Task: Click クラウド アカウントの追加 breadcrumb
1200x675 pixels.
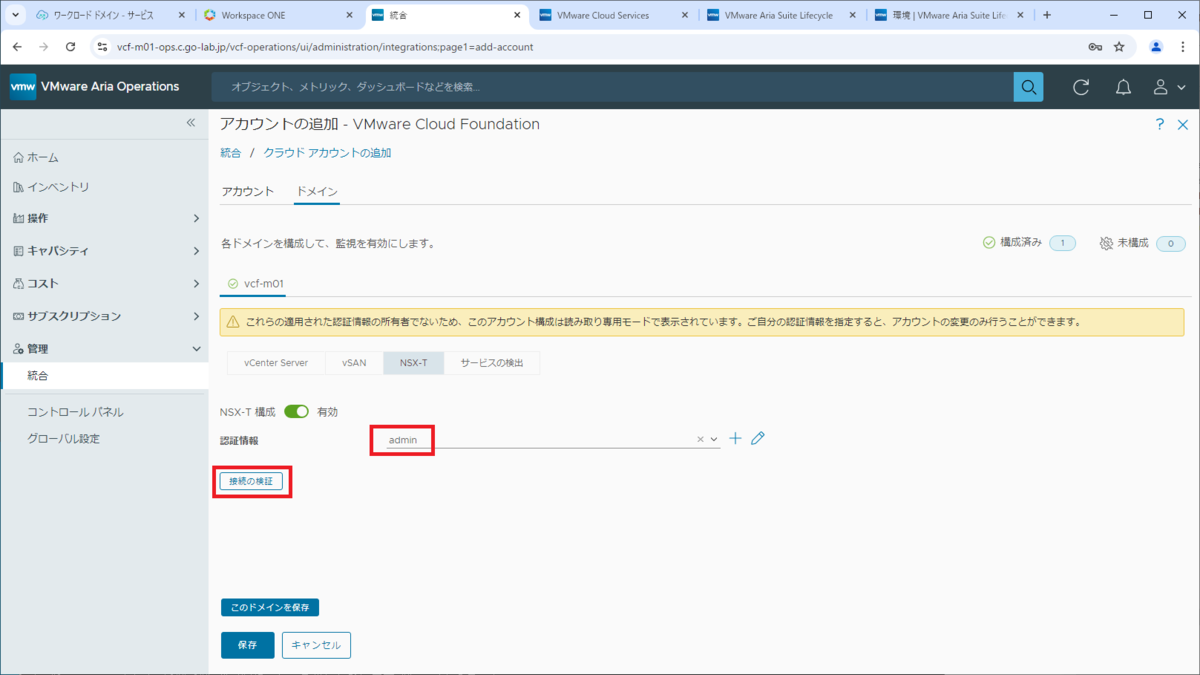Action: (x=328, y=153)
